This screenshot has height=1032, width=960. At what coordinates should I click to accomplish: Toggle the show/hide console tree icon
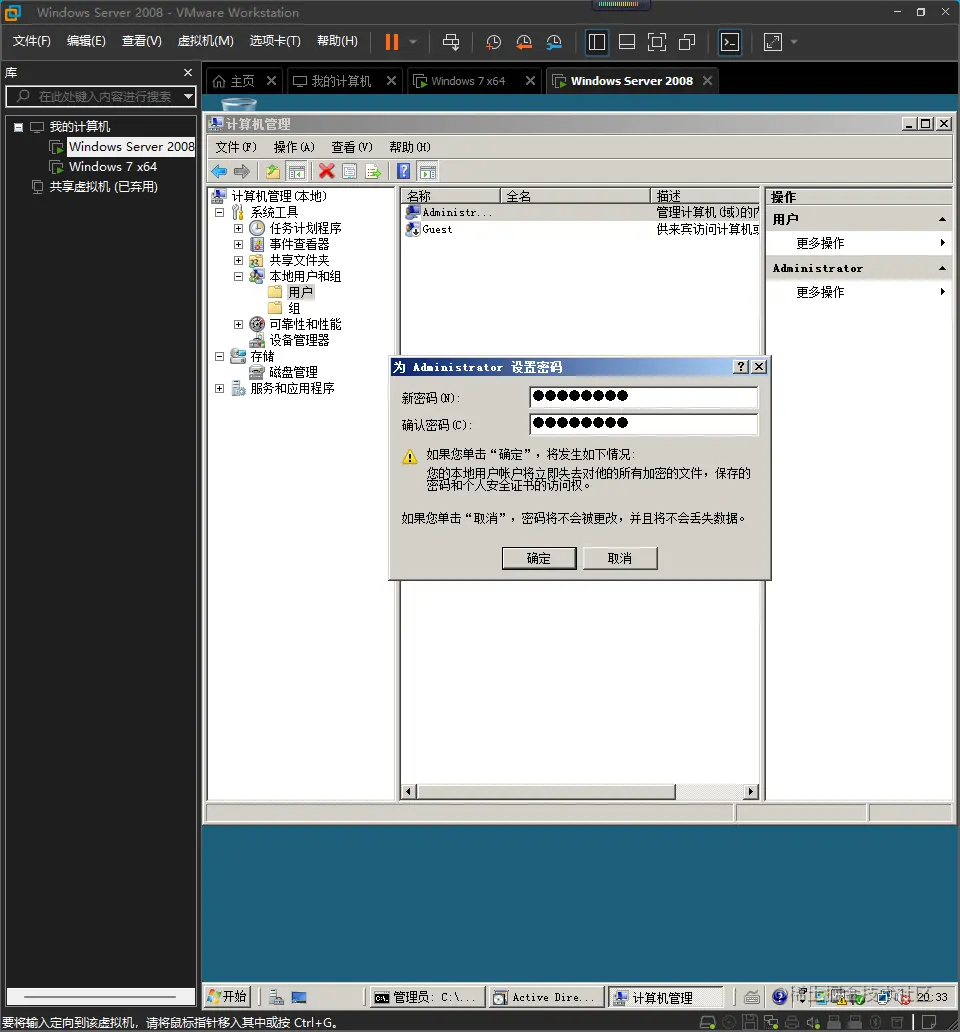tap(296, 172)
